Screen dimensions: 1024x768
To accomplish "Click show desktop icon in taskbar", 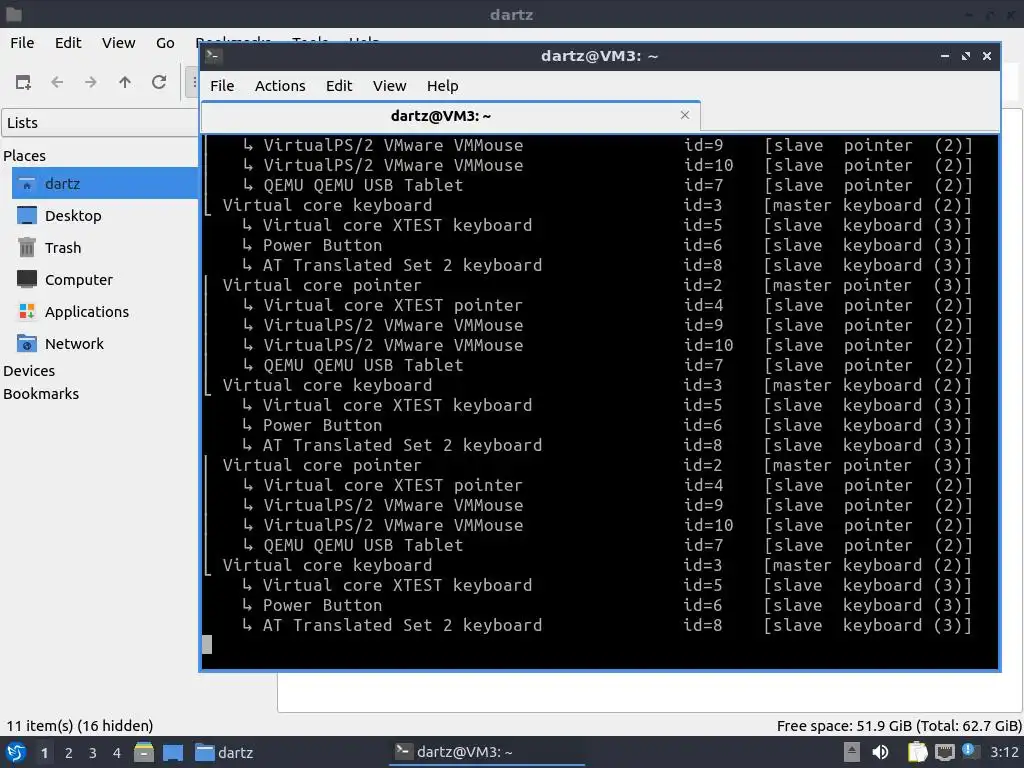I will 173,752.
